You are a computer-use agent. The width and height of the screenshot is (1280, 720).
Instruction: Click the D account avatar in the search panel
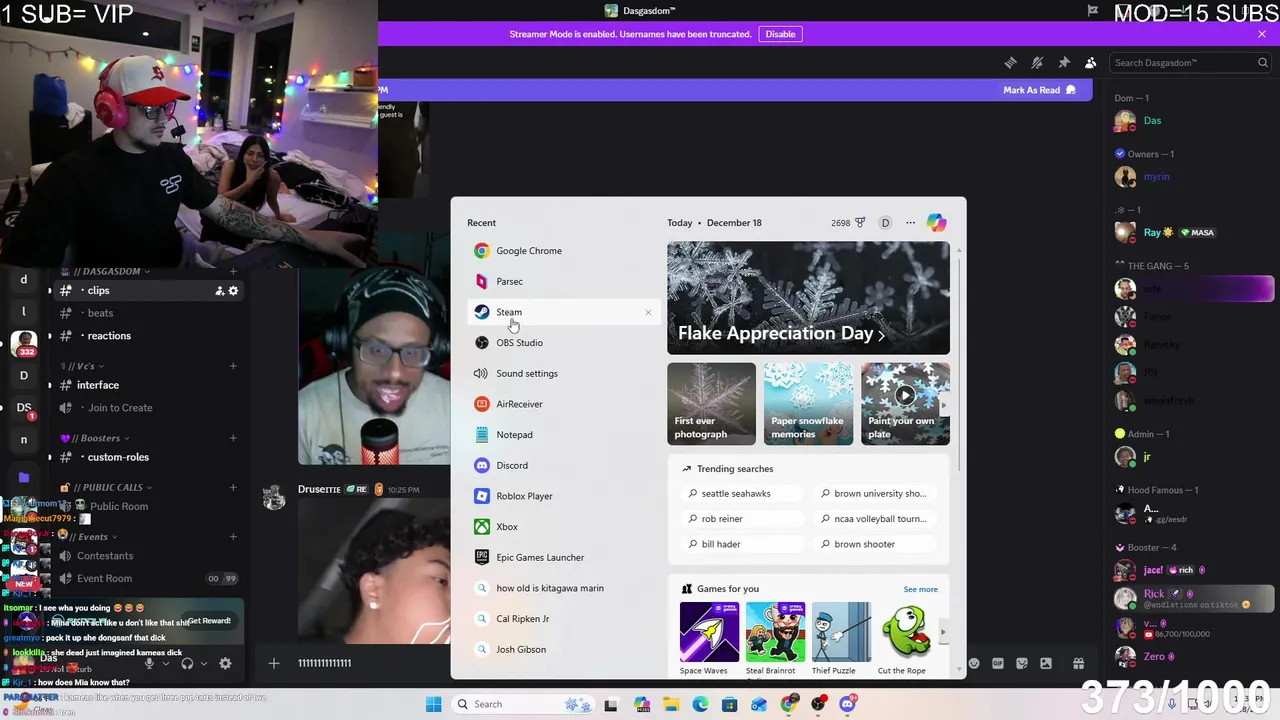(885, 223)
